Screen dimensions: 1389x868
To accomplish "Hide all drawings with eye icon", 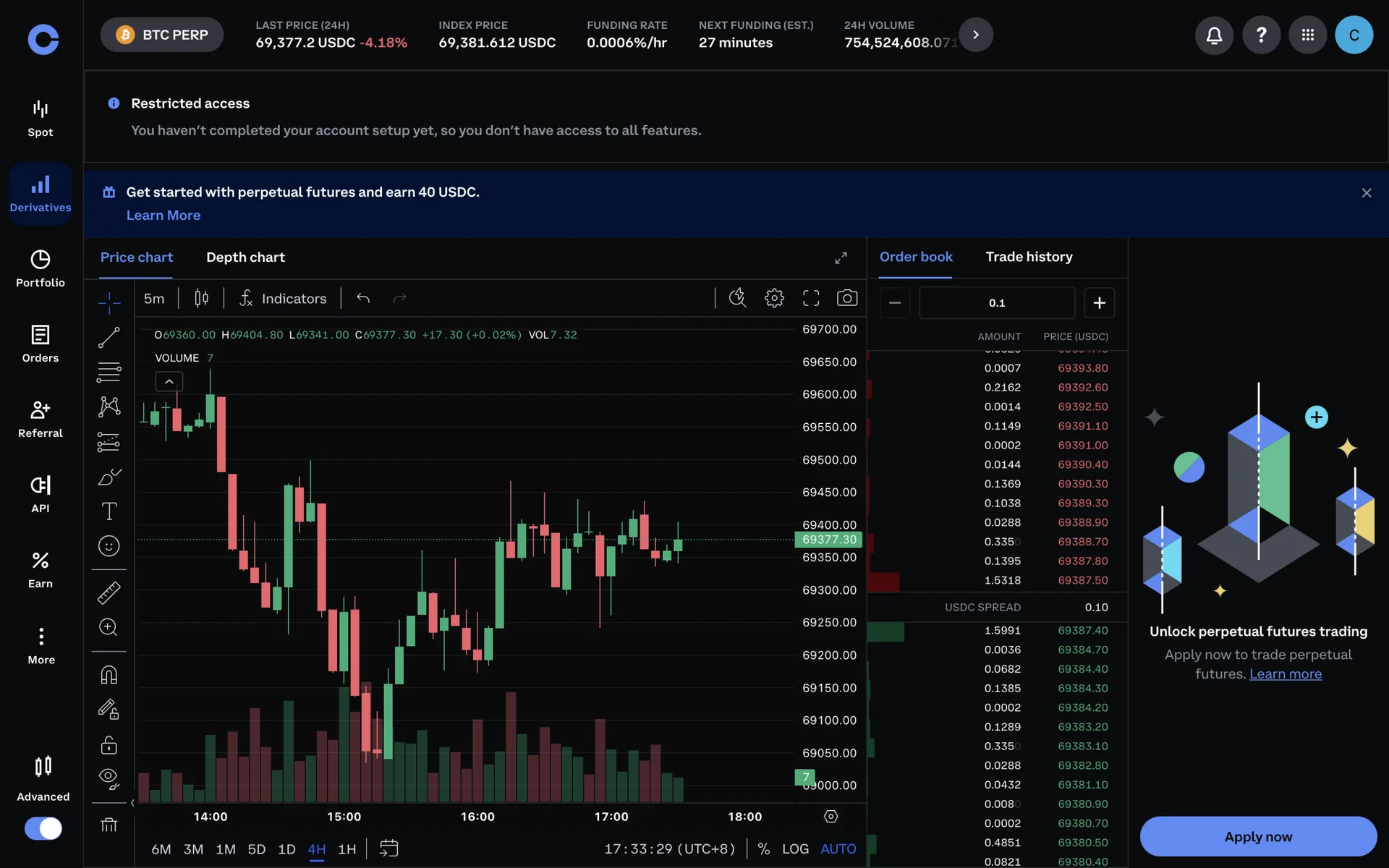I will click(109, 778).
